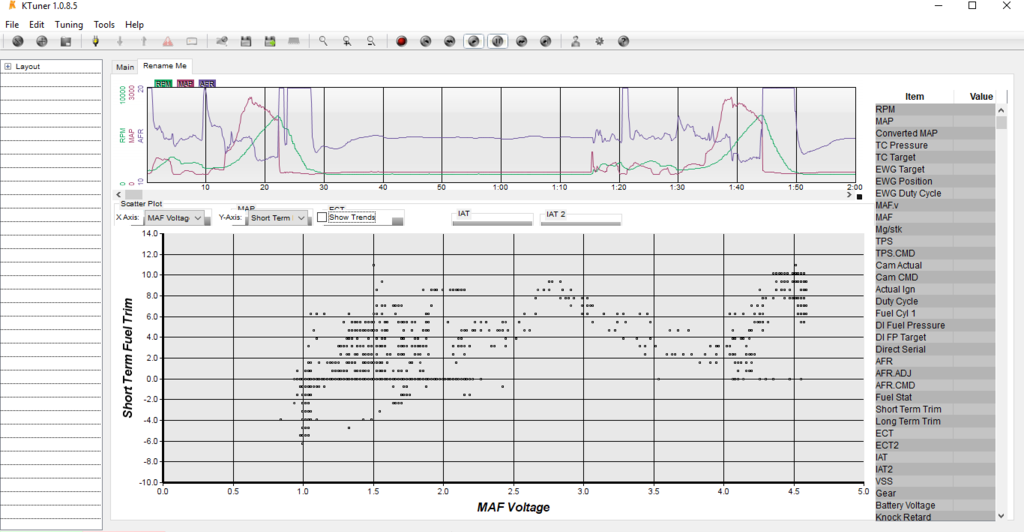This screenshot has height=532, width=1024.
Task: Click the IAT gauge bar
Action: point(492,223)
